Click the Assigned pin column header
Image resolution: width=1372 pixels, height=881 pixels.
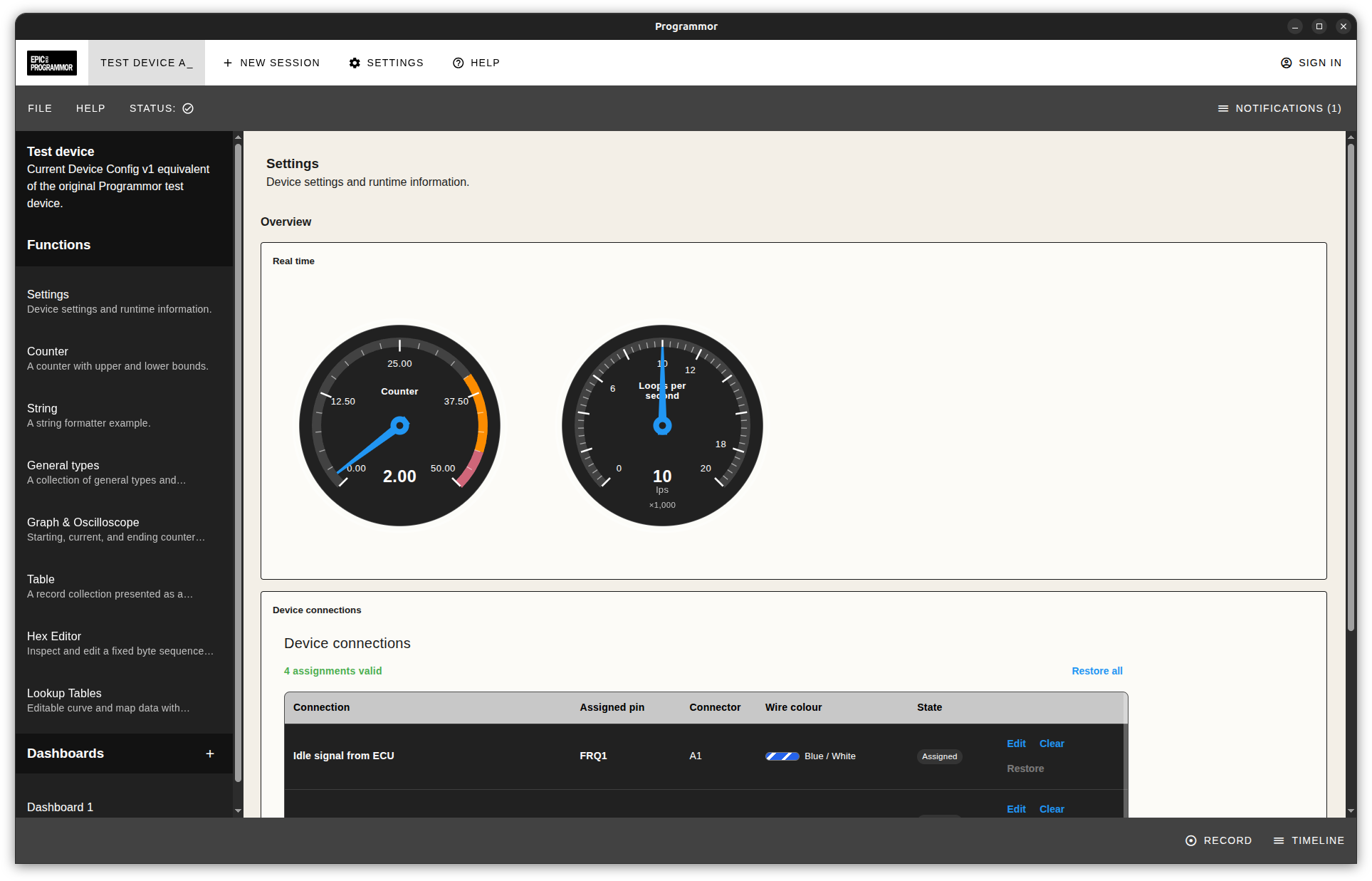tap(612, 707)
